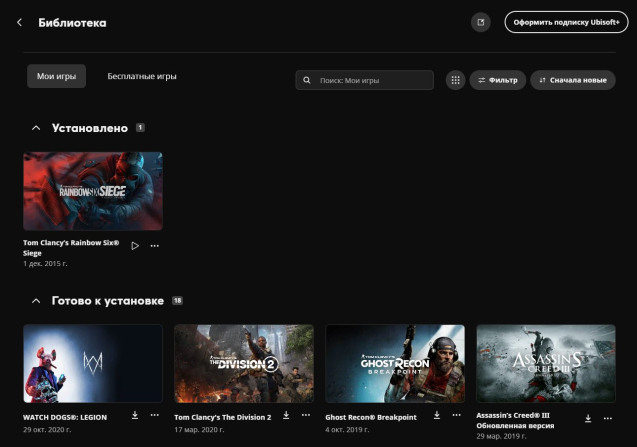Download Assassin's Creed III remastered
The height and width of the screenshot is (447, 637).
[x=588, y=418]
